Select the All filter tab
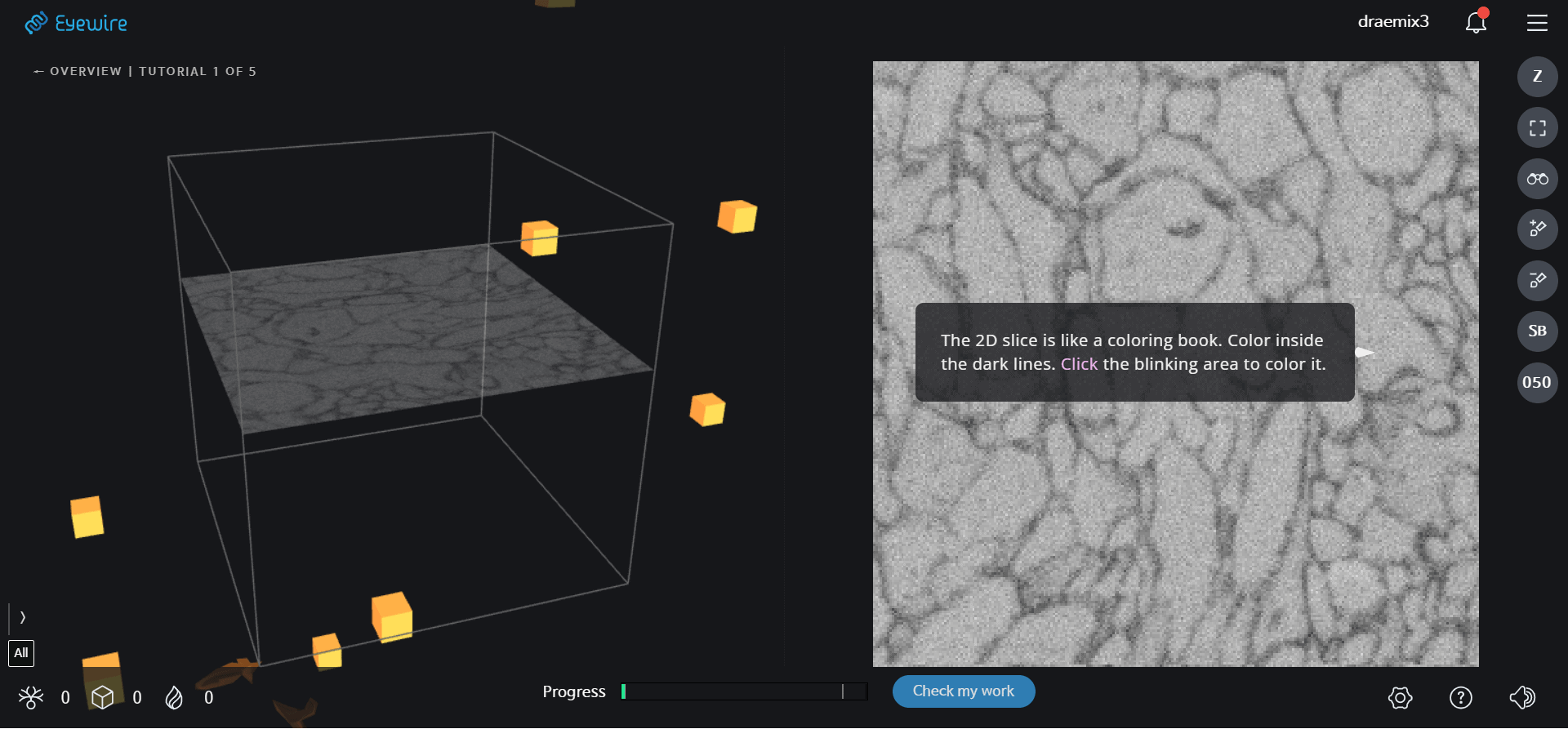Image resolution: width=1568 pixels, height=729 pixels. [21, 653]
